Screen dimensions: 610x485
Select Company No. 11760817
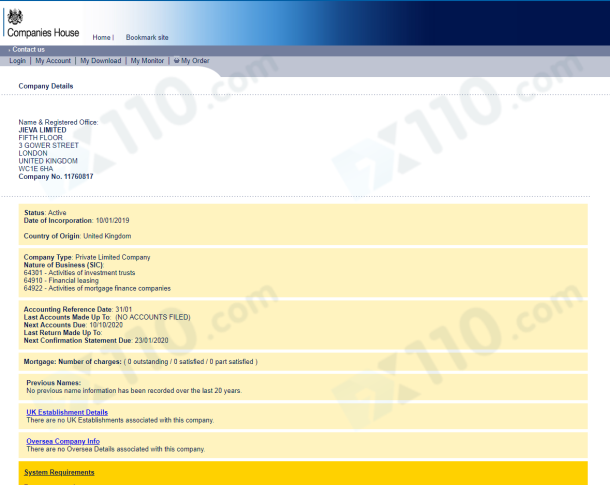point(56,177)
